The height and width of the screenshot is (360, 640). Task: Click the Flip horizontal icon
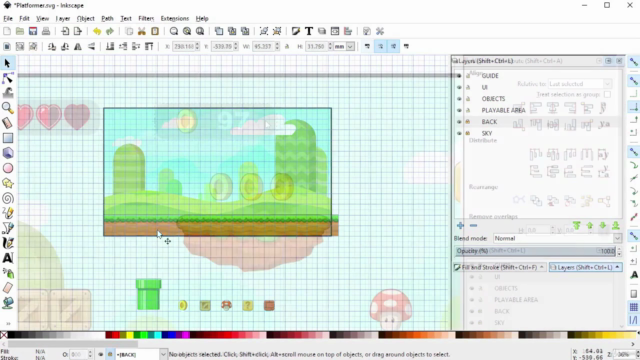coord(78,47)
